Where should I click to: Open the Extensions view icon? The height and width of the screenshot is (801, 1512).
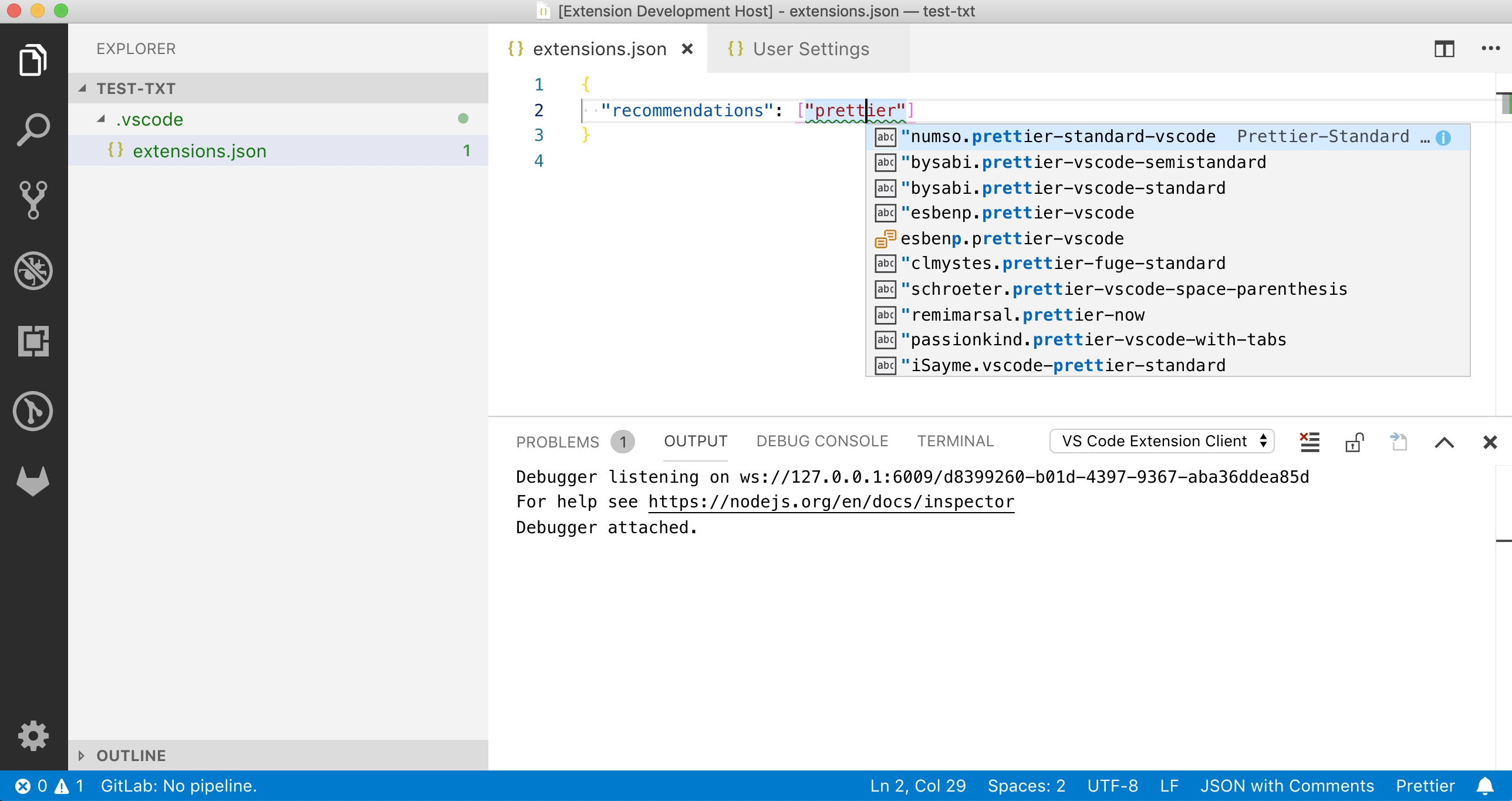point(33,341)
